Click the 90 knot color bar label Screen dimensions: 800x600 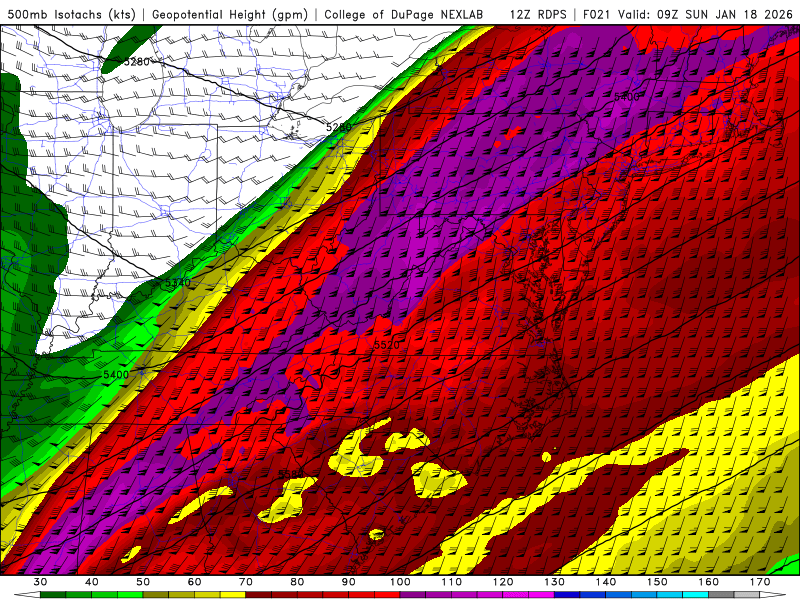coord(348,582)
